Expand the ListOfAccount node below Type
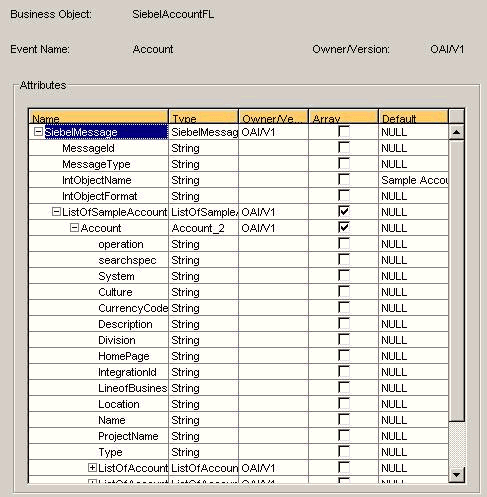This screenshot has height=497, width=487. coord(92,468)
